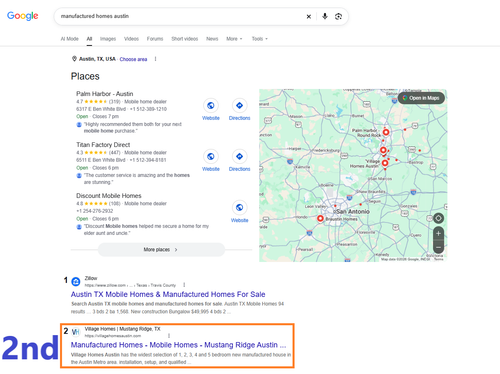Open the three-dot menu for the Zillow result

tap(184, 285)
